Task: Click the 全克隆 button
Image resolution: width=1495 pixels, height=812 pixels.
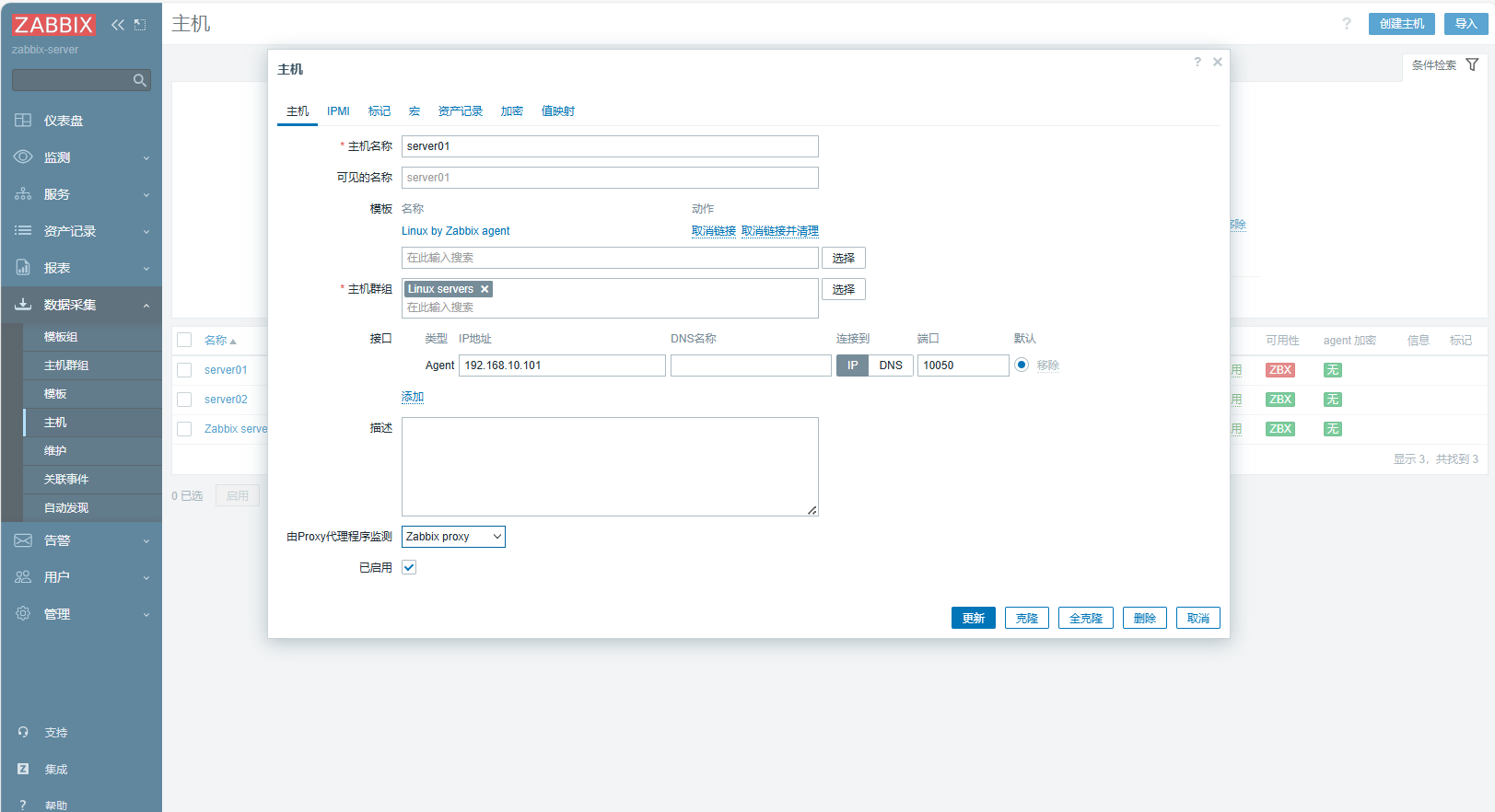Action: click(1086, 618)
